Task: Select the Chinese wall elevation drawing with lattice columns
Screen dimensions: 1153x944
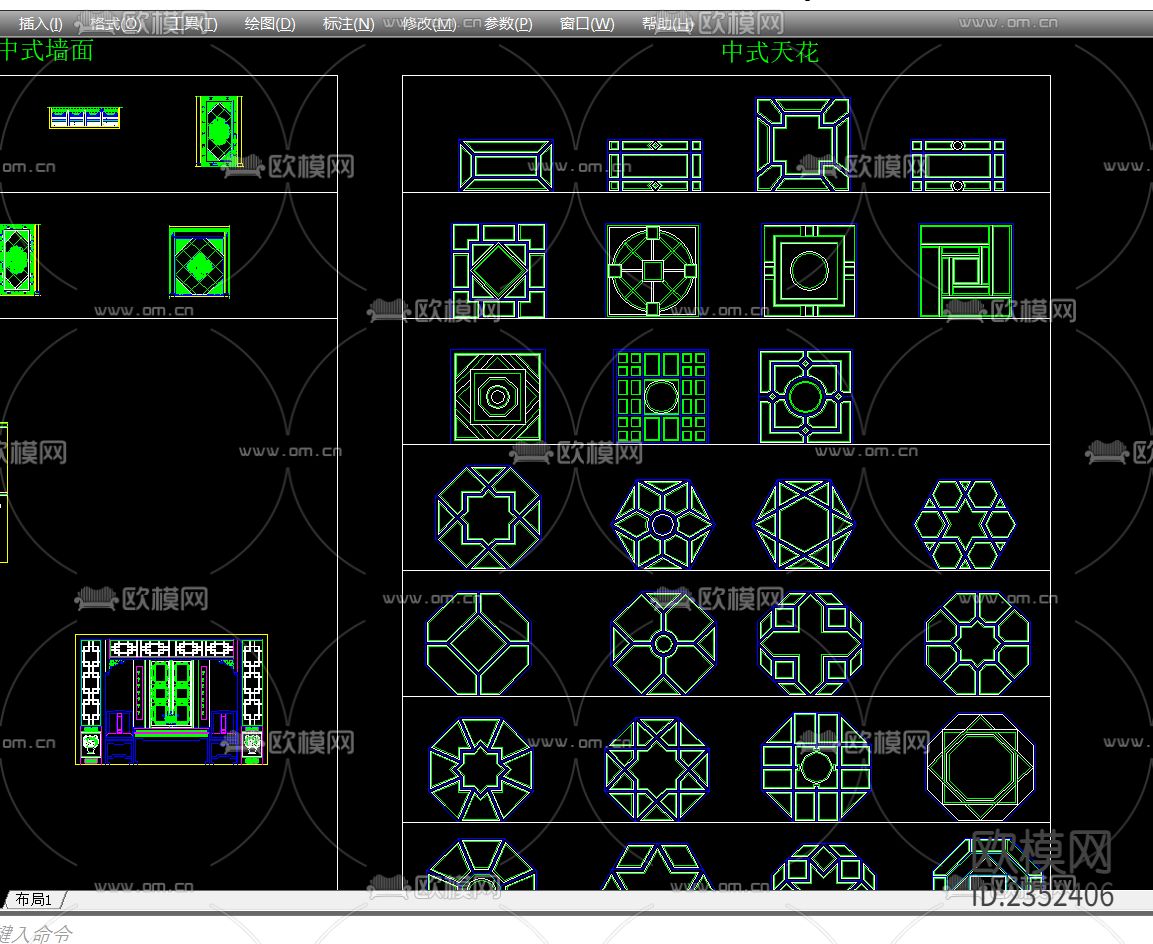Action: click(x=171, y=700)
